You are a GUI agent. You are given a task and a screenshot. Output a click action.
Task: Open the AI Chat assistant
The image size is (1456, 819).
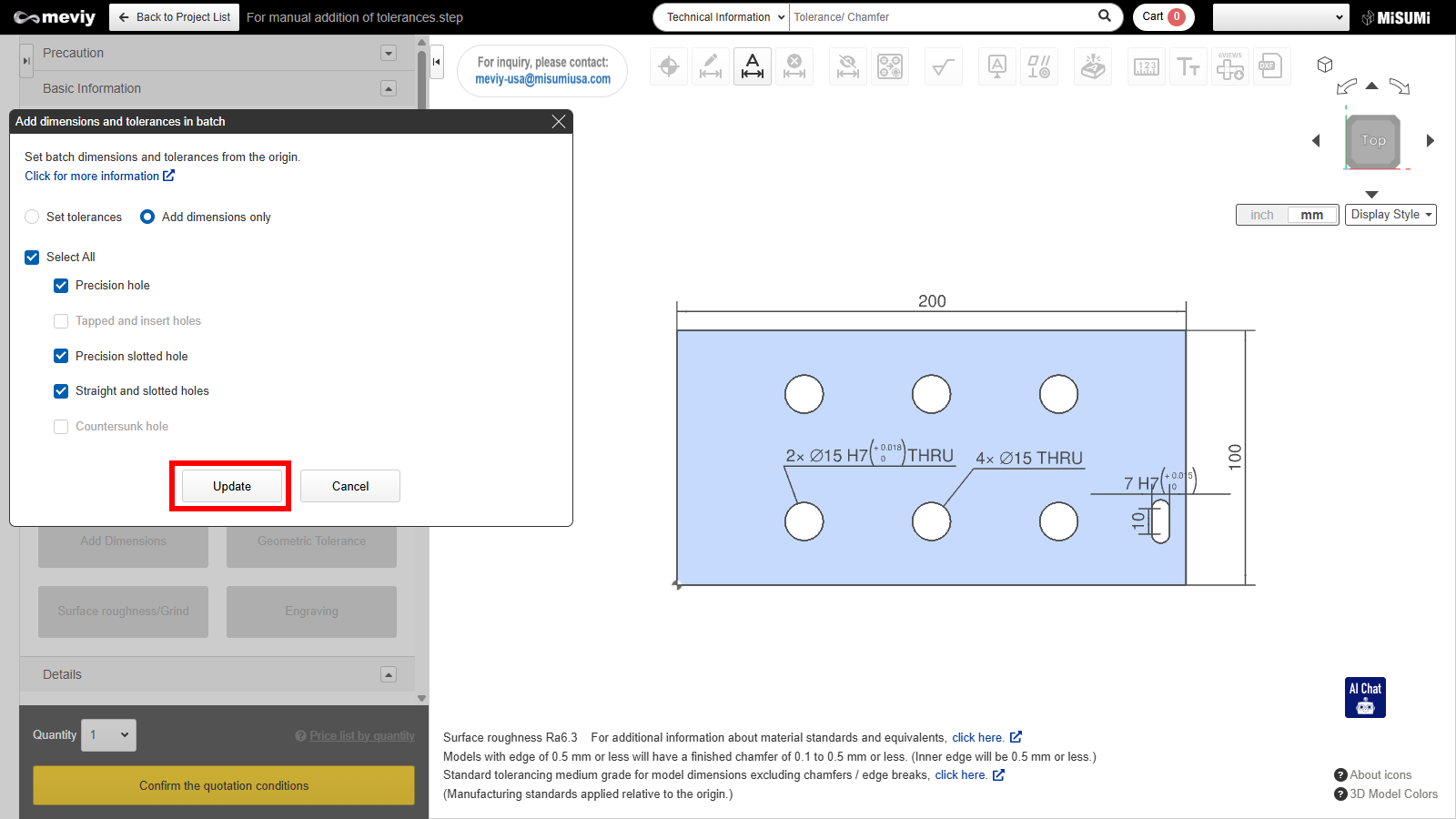1365,698
